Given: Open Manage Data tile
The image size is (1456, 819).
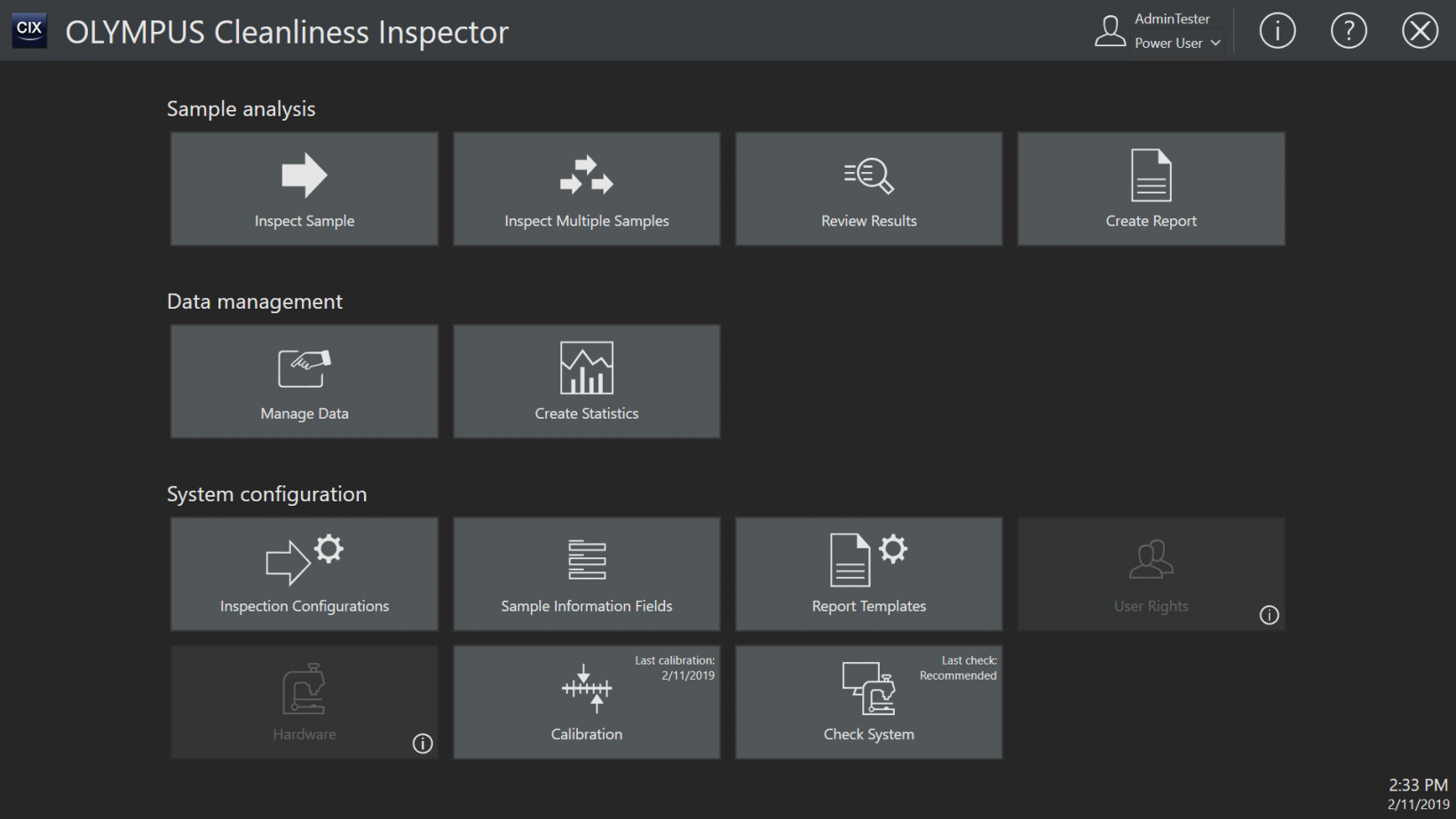Looking at the screenshot, I should pos(304,382).
